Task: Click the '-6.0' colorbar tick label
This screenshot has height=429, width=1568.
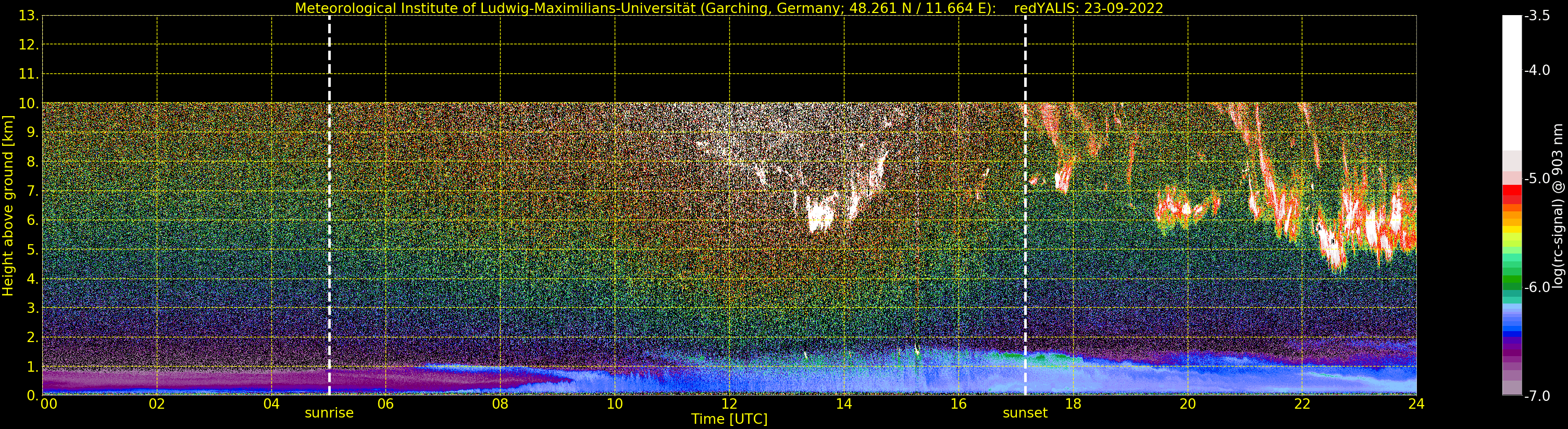Action: pyautogui.click(x=1537, y=287)
